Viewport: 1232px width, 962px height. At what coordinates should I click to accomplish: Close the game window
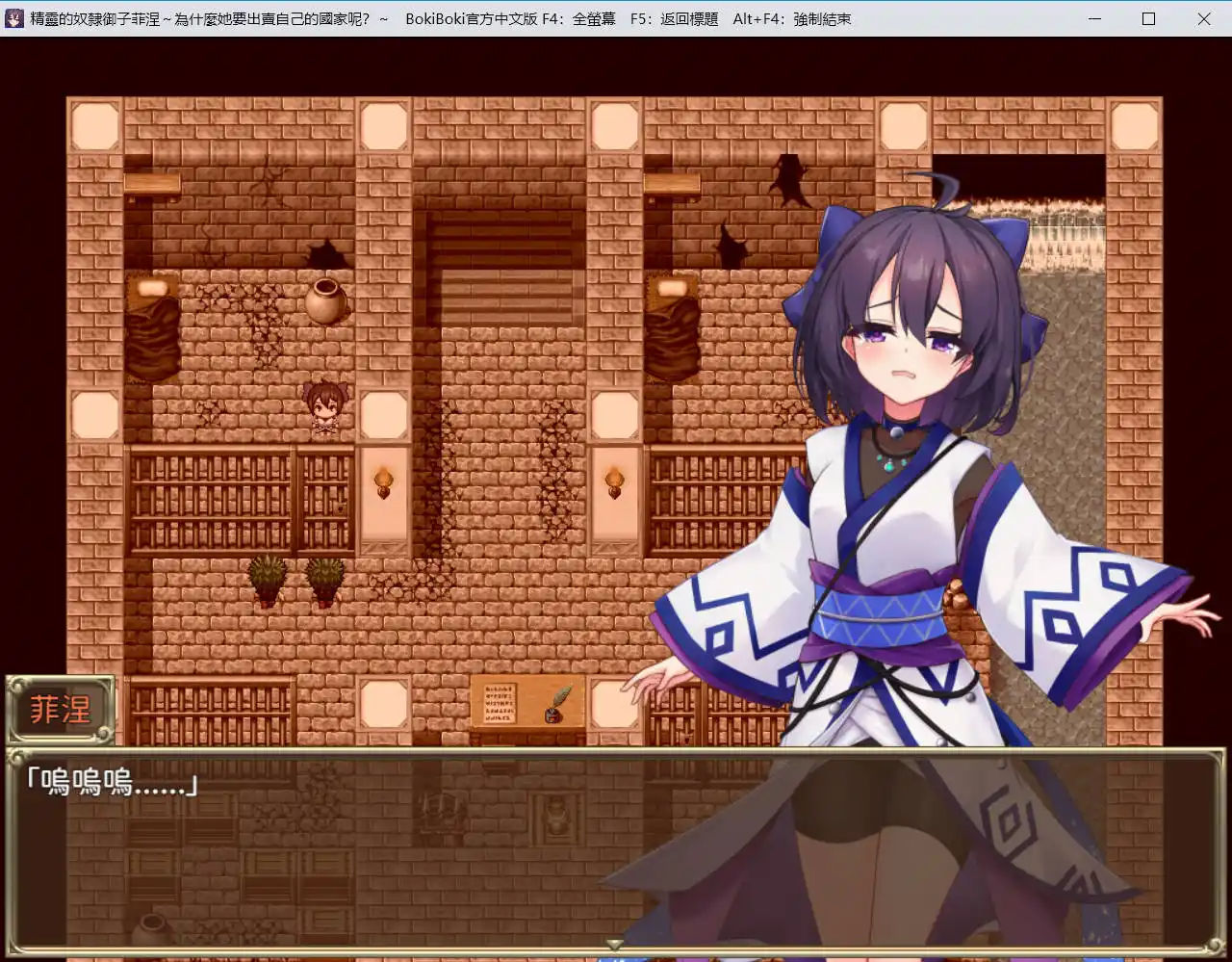pos(1204,18)
